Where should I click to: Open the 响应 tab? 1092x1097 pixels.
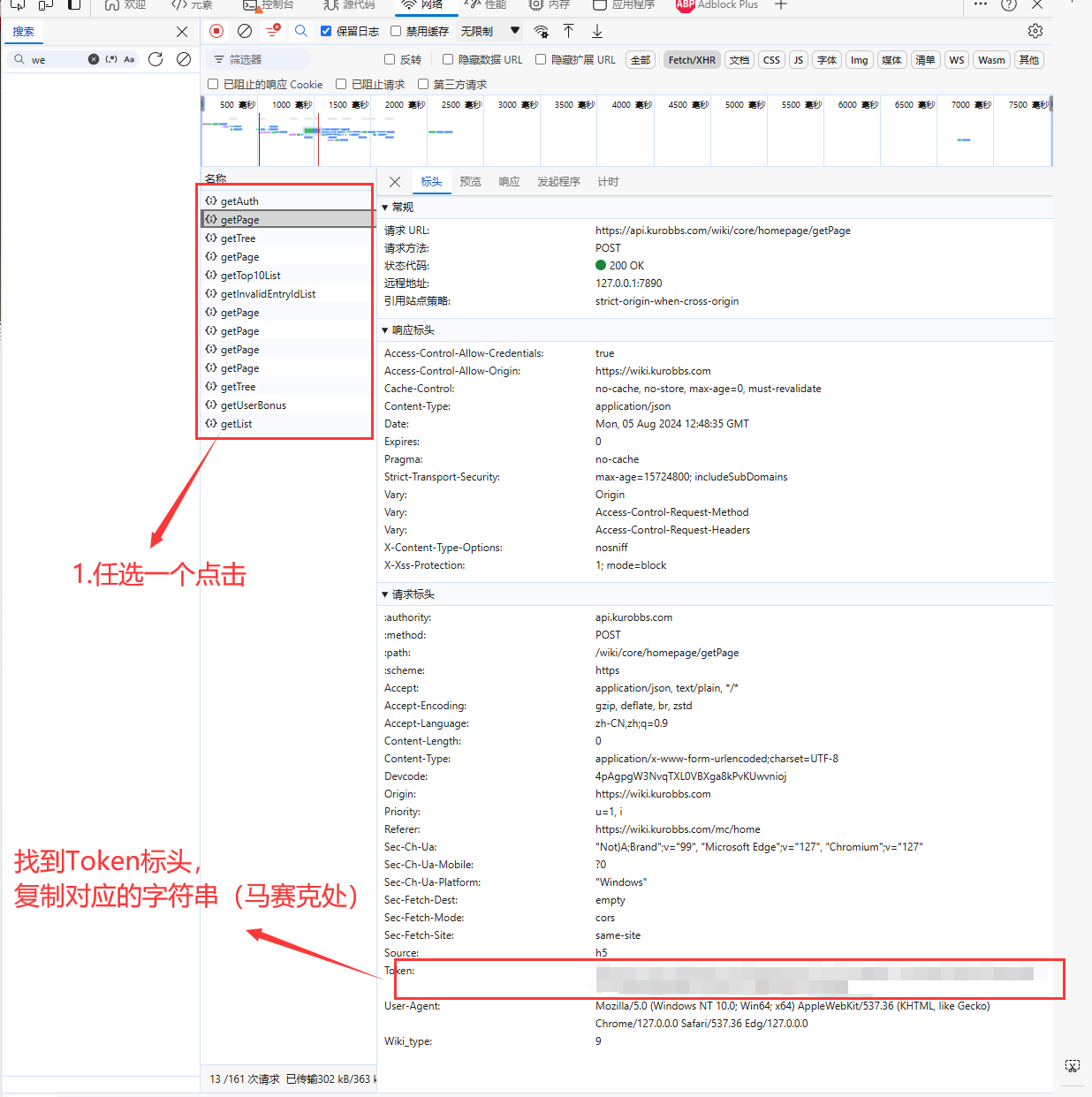tap(509, 182)
